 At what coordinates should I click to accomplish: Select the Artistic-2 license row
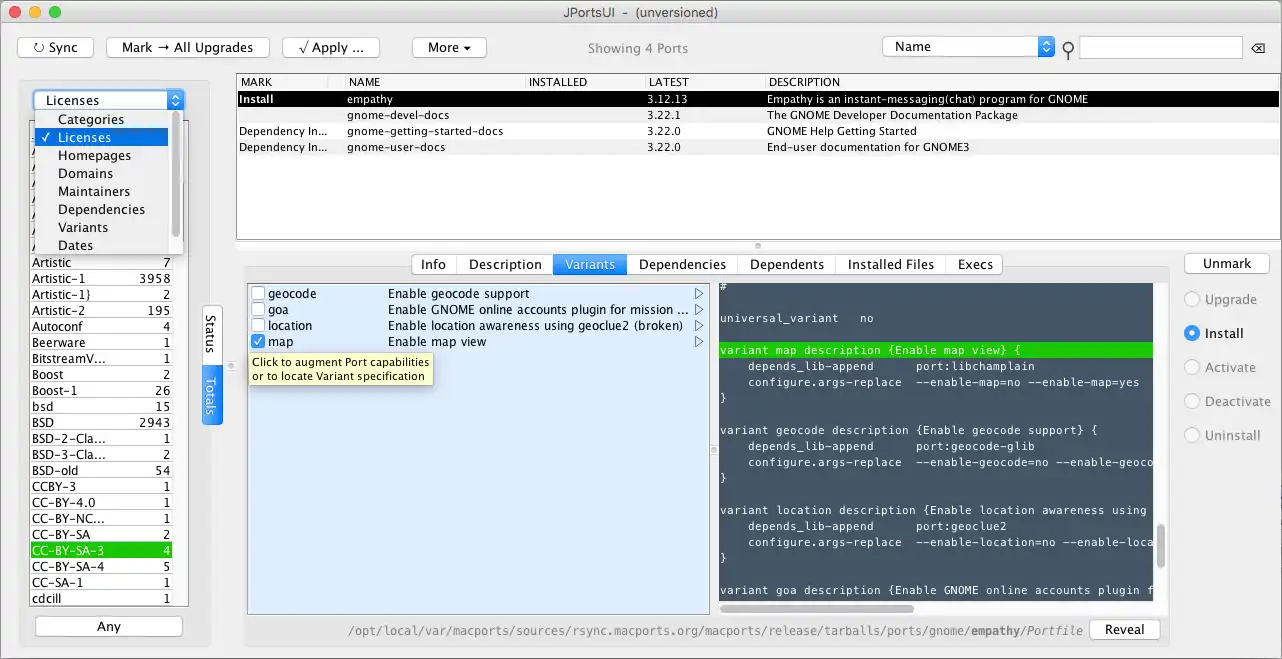pyautogui.click(x=101, y=310)
